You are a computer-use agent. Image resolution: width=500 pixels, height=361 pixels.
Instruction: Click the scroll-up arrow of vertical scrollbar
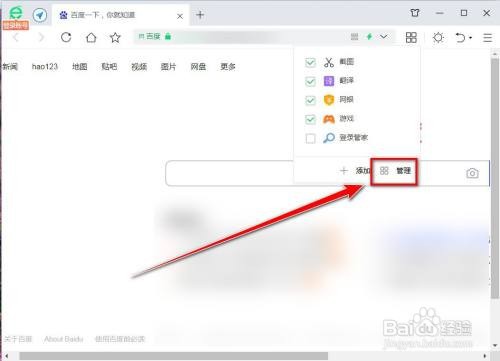coord(495,53)
